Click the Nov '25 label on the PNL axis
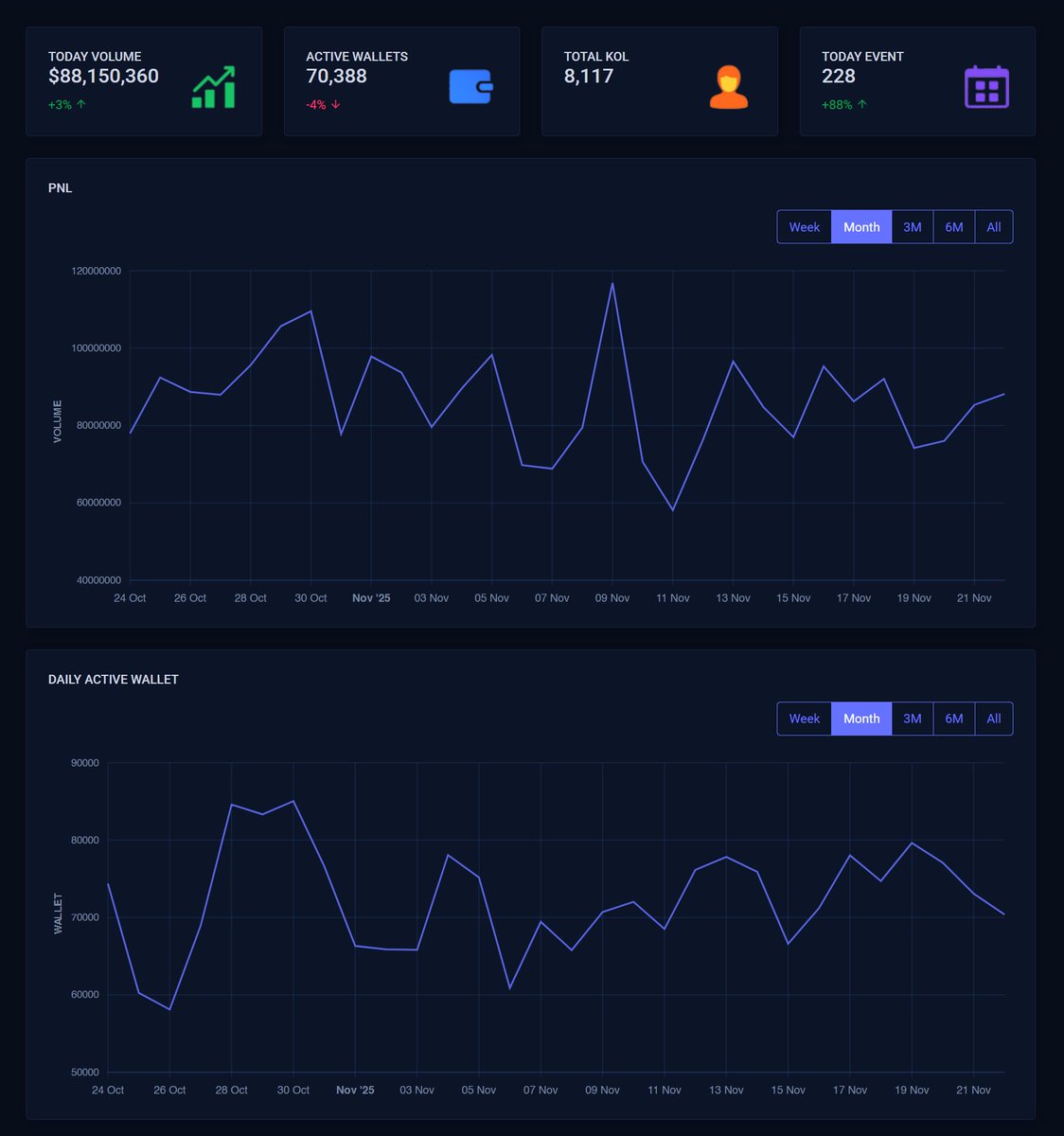The height and width of the screenshot is (1136, 1064). point(371,597)
